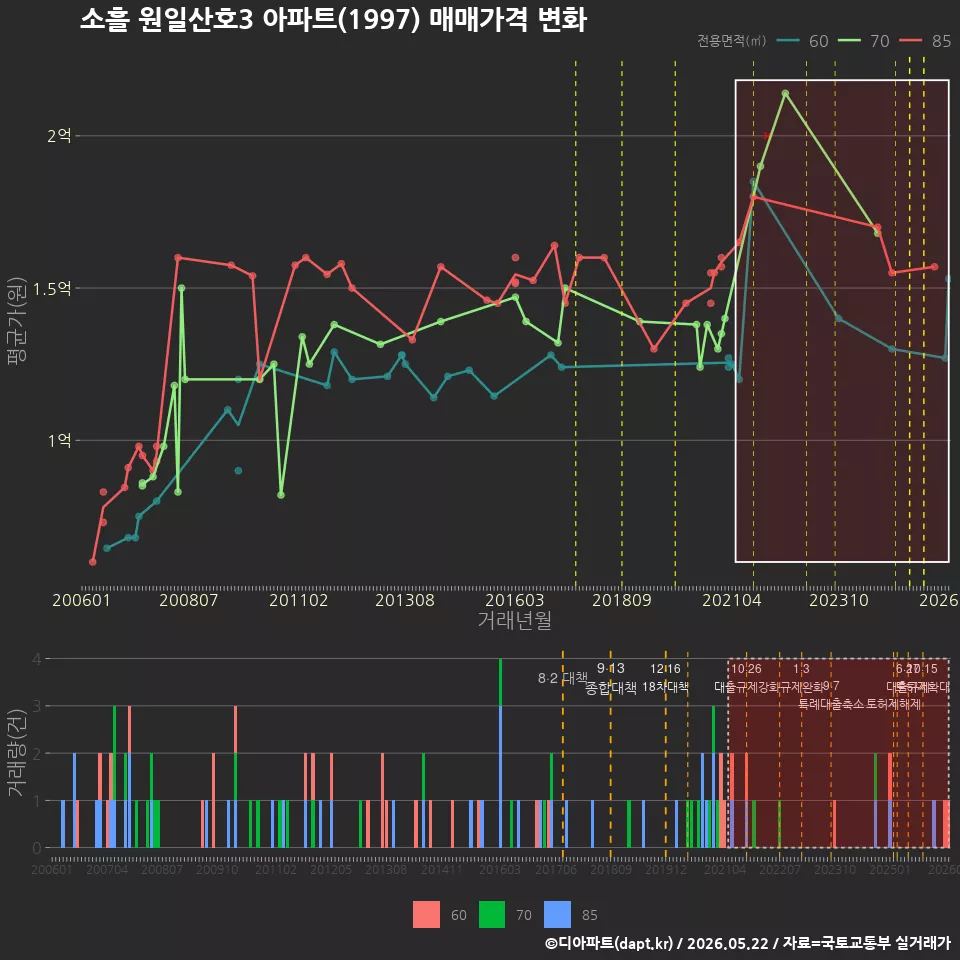The width and height of the screenshot is (960, 960).
Task: Click 201102 tick on the price chart axis
Action: (x=299, y=600)
